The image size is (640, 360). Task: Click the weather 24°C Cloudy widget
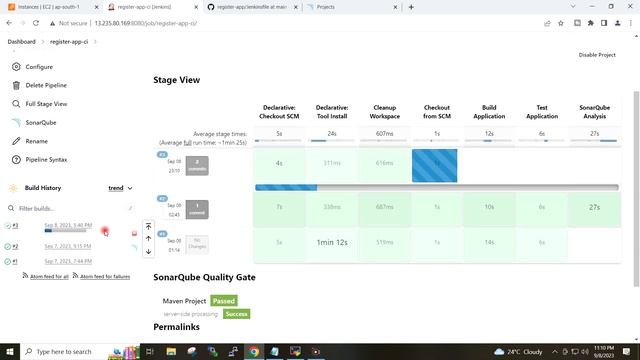click(x=518, y=351)
